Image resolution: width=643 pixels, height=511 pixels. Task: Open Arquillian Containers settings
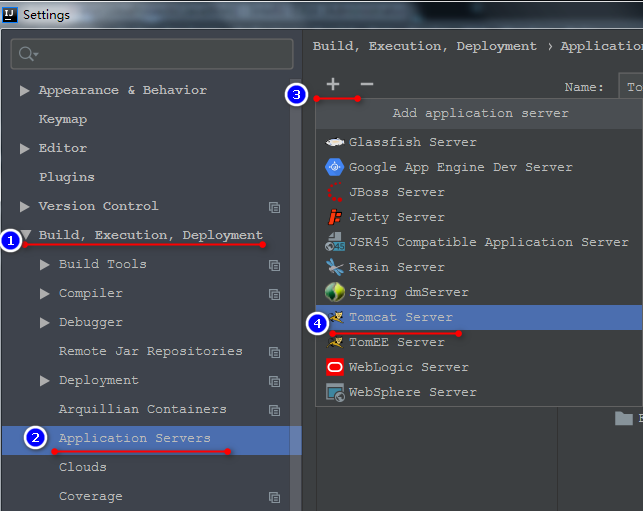click(x=143, y=409)
